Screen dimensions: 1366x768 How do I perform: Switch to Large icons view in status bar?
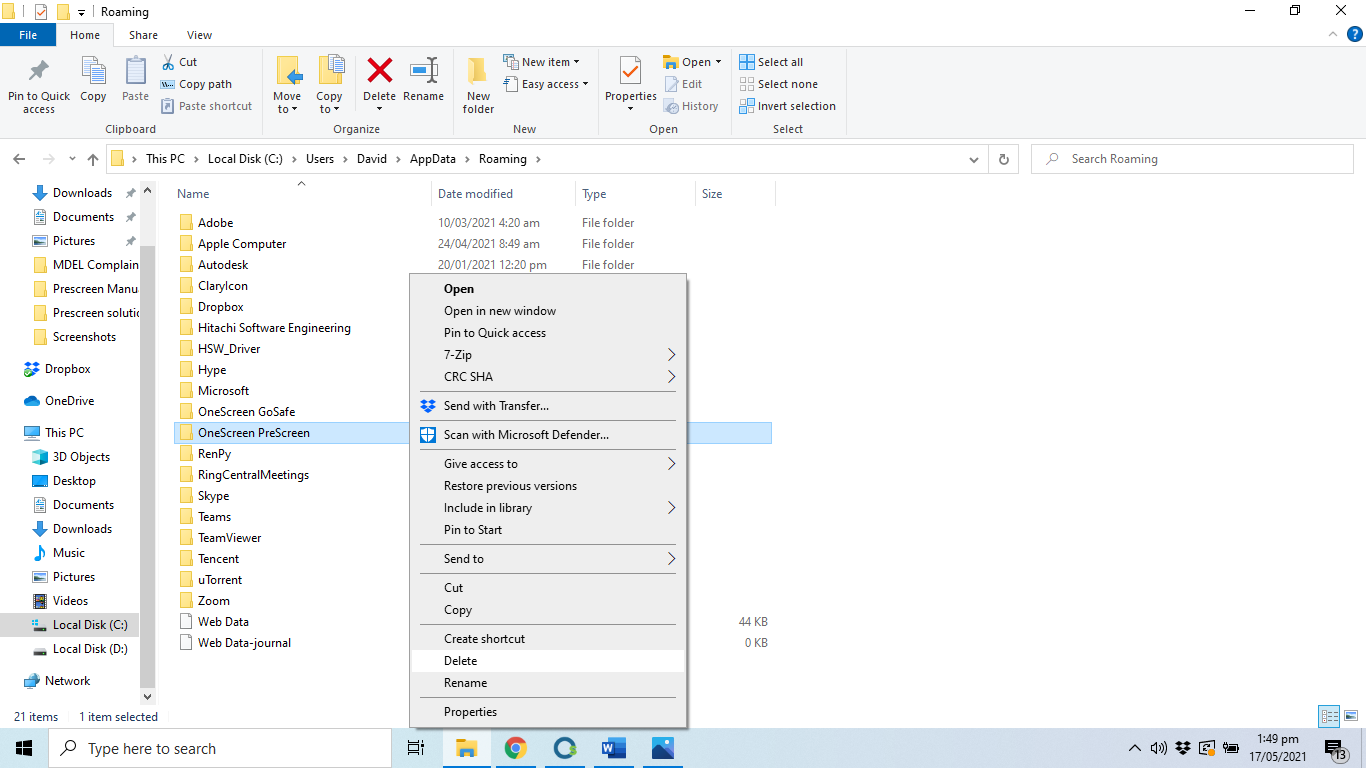[1351, 716]
